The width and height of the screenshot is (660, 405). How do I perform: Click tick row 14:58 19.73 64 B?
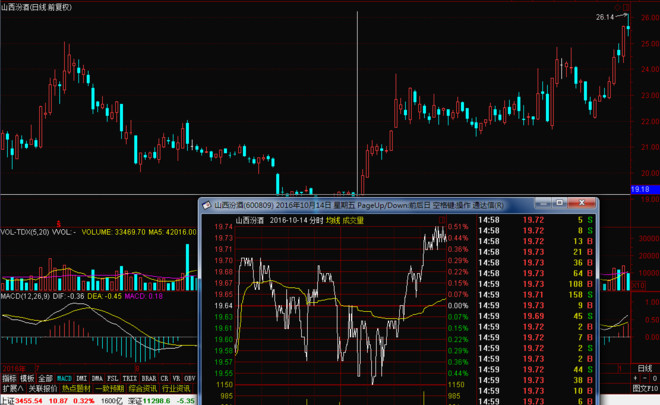[x=536, y=273]
